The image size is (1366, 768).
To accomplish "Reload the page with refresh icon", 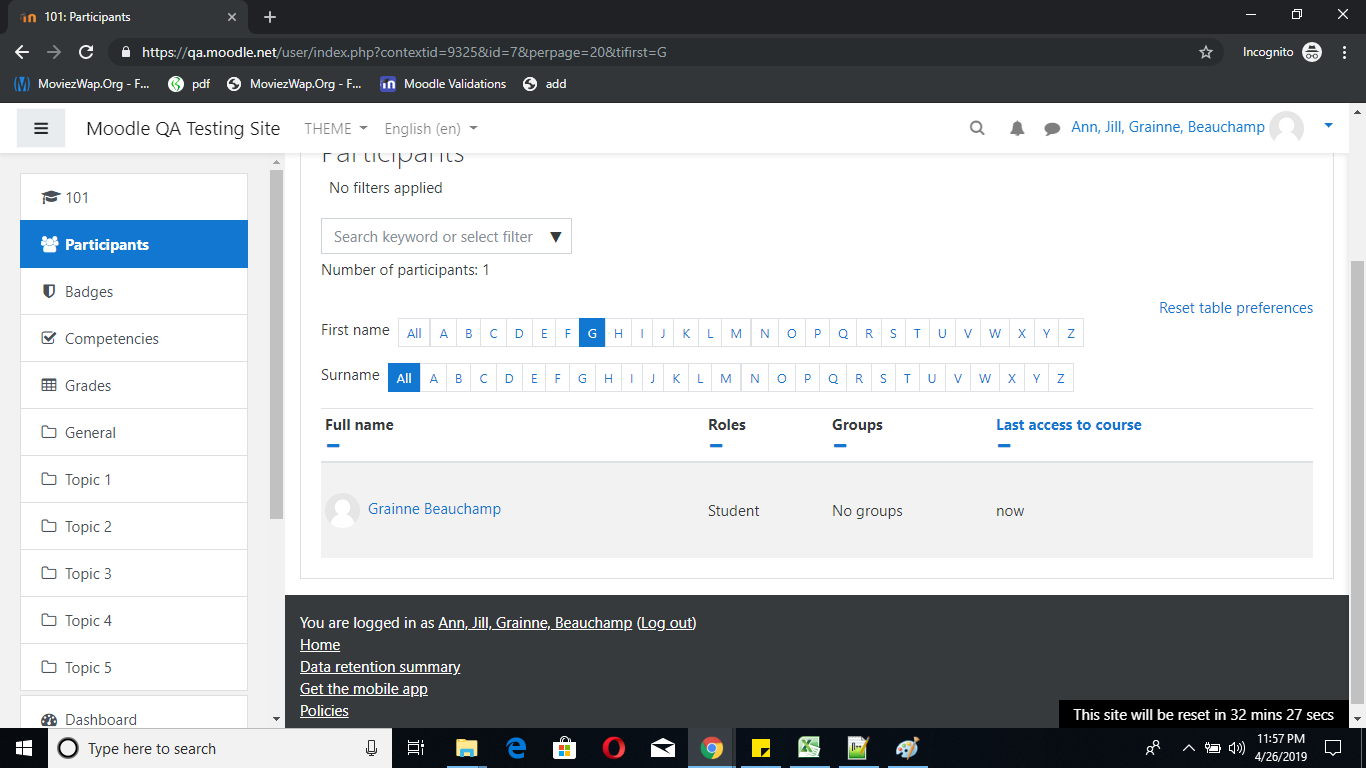I will (86, 52).
